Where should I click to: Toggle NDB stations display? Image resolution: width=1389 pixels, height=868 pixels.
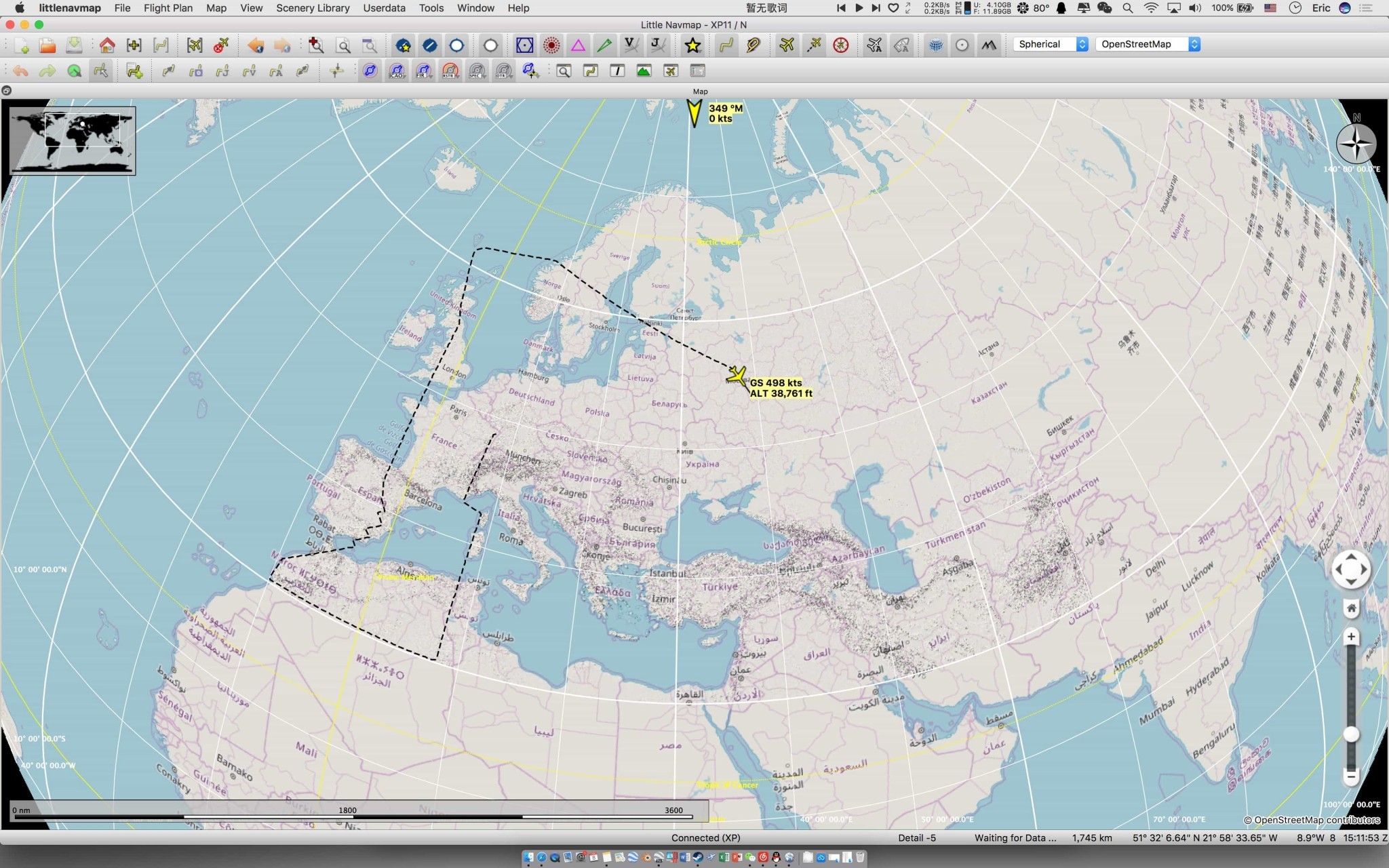pos(551,45)
